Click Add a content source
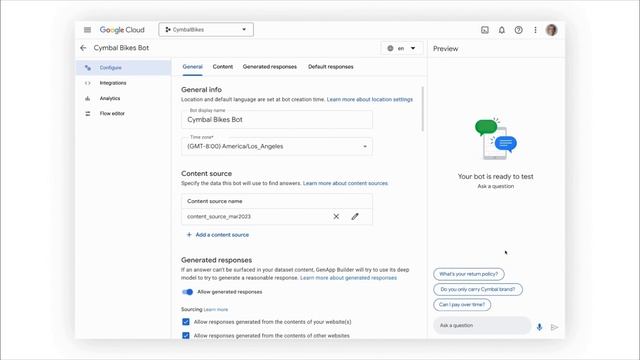640x360 pixels. click(218, 235)
